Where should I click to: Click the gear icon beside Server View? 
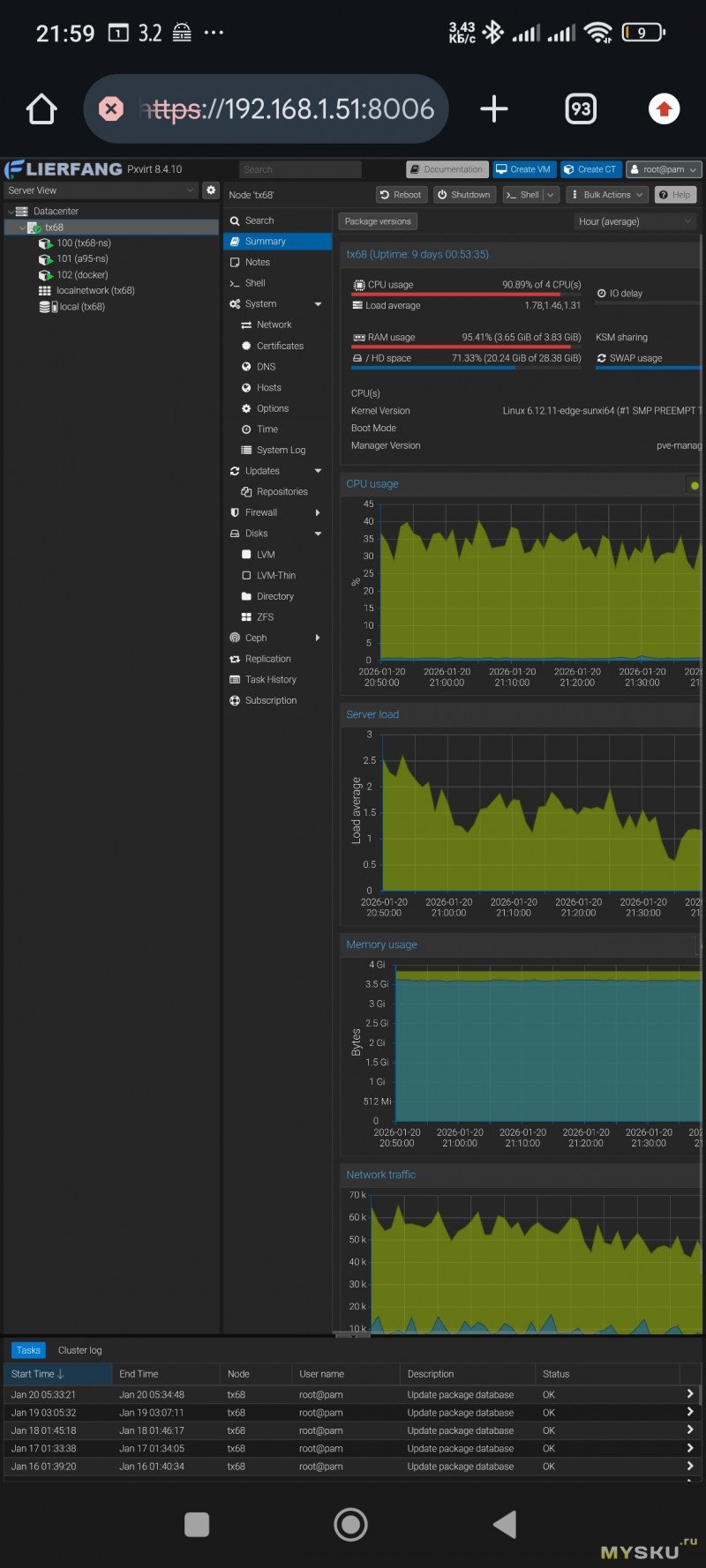click(x=210, y=190)
